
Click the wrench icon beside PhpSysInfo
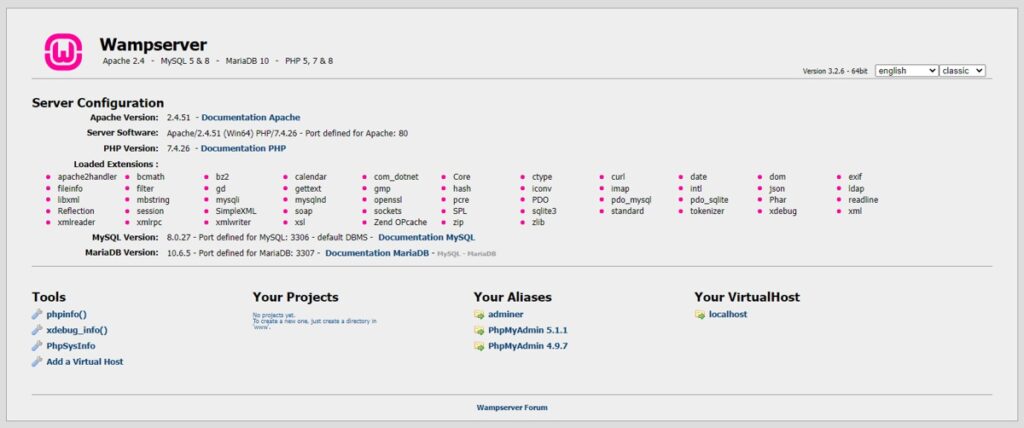[x=37, y=346]
